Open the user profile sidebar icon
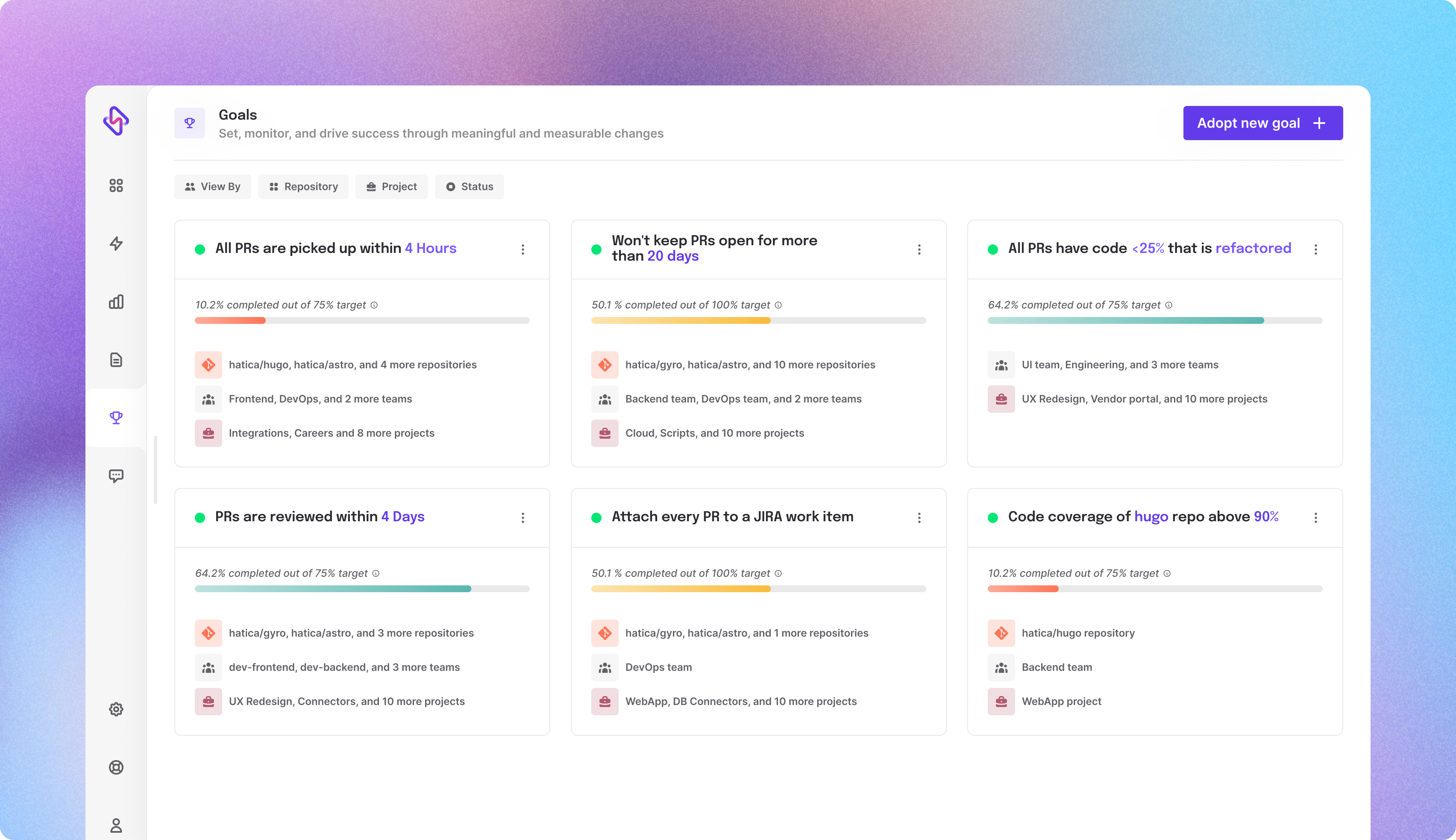 click(x=116, y=825)
